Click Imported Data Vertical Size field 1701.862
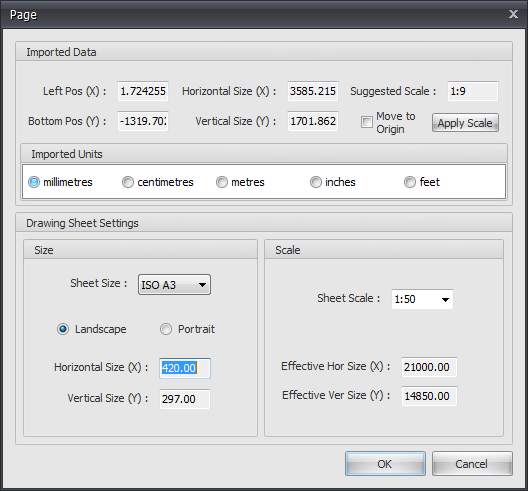The image size is (528, 491). [x=313, y=121]
